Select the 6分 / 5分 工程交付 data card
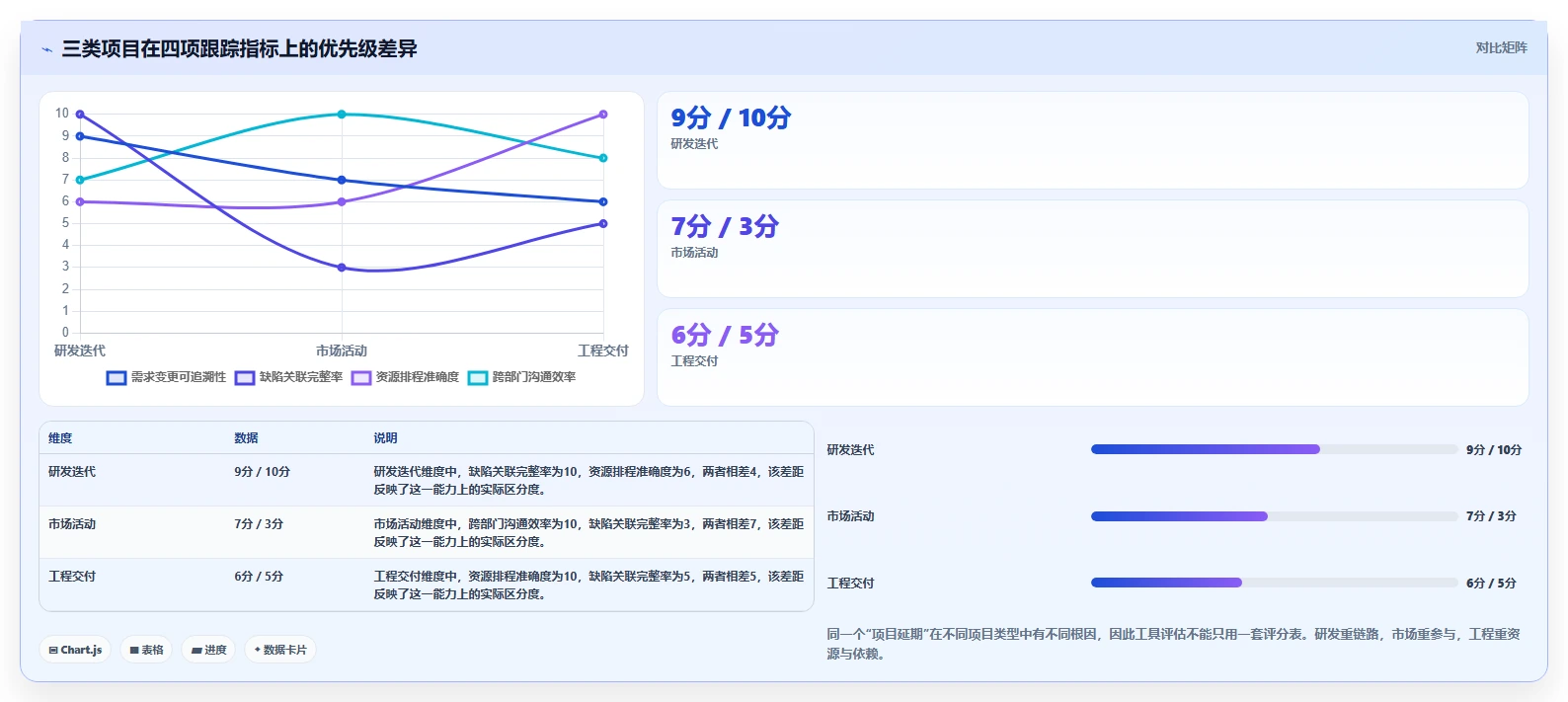The height and width of the screenshot is (702, 1568). coord(1093,357)
